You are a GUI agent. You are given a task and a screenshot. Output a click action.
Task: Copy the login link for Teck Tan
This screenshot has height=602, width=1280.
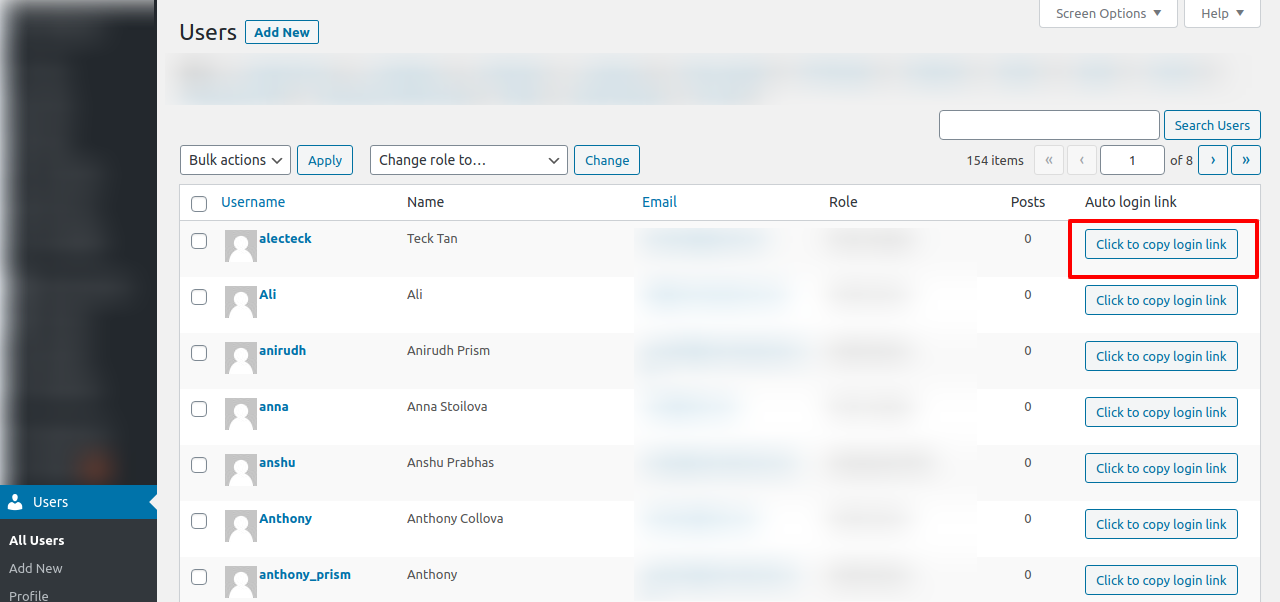tap(1161, 244)
